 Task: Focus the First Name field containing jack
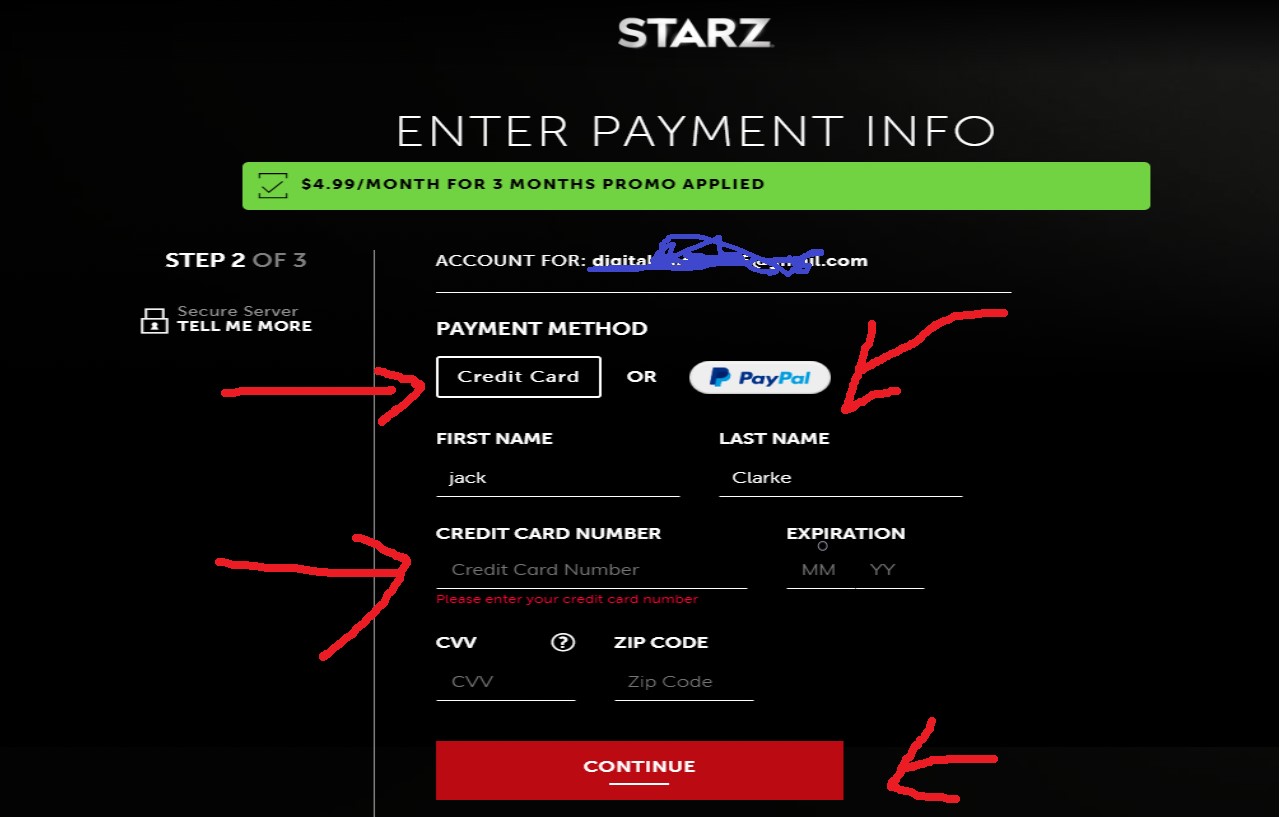tap(558, 478)
